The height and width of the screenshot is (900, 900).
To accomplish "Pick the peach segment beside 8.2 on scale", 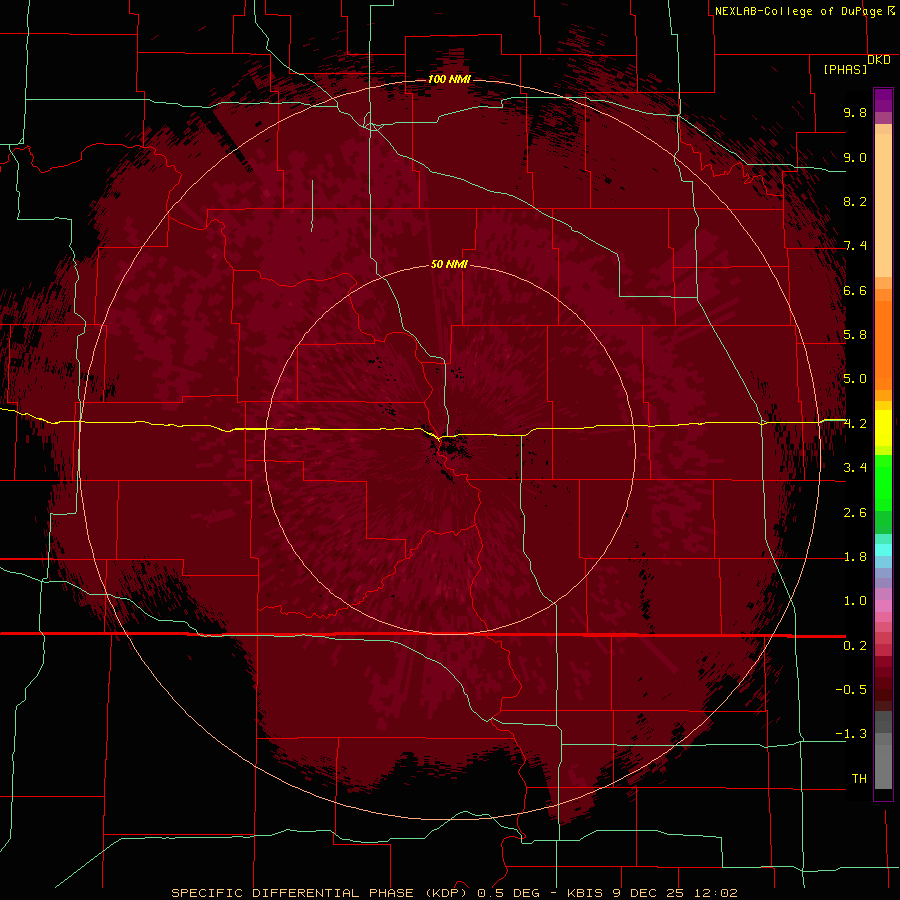I will pos(883,205).
